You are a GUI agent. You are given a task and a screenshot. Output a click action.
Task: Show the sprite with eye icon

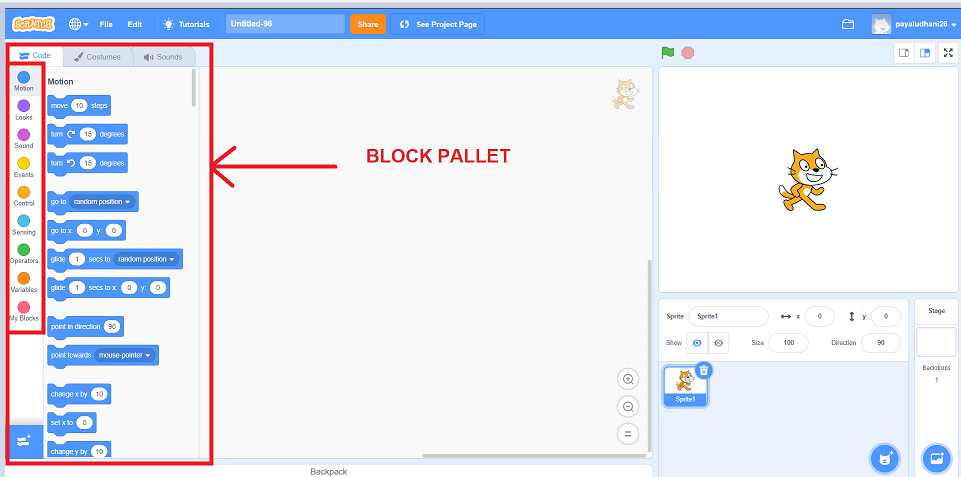[x=699, y=343]
